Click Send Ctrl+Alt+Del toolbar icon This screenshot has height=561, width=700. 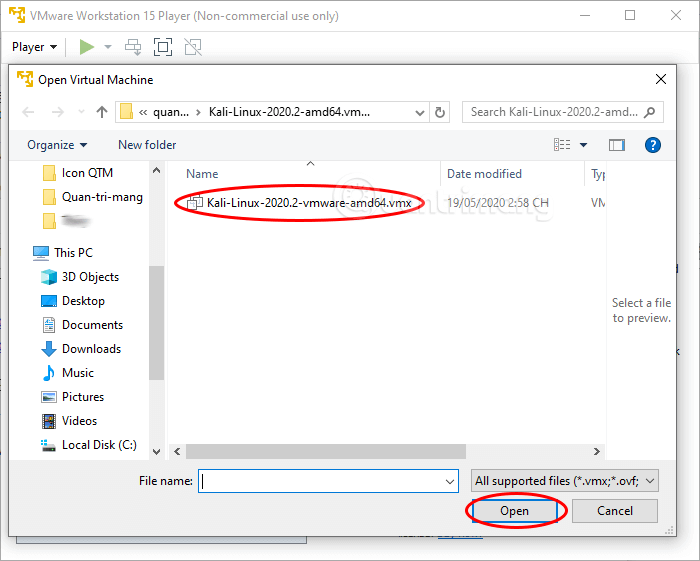pos(133,46)
